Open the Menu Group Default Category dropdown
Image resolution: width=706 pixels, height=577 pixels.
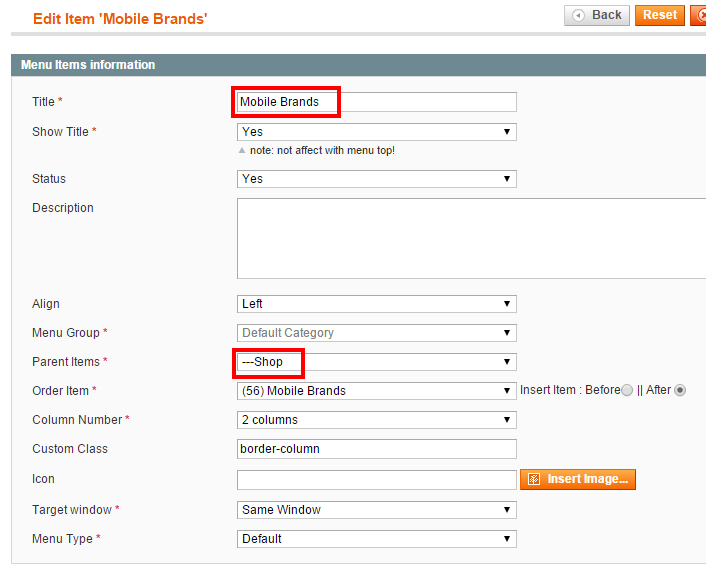pos(376,333)
